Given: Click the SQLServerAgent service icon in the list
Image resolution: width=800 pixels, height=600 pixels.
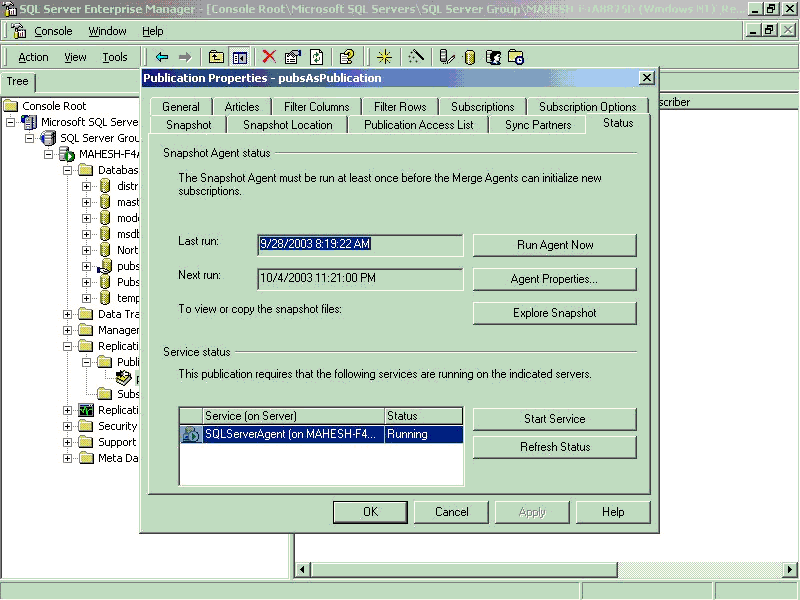Looking at the screenshot, I should click(x=191, y=434).
